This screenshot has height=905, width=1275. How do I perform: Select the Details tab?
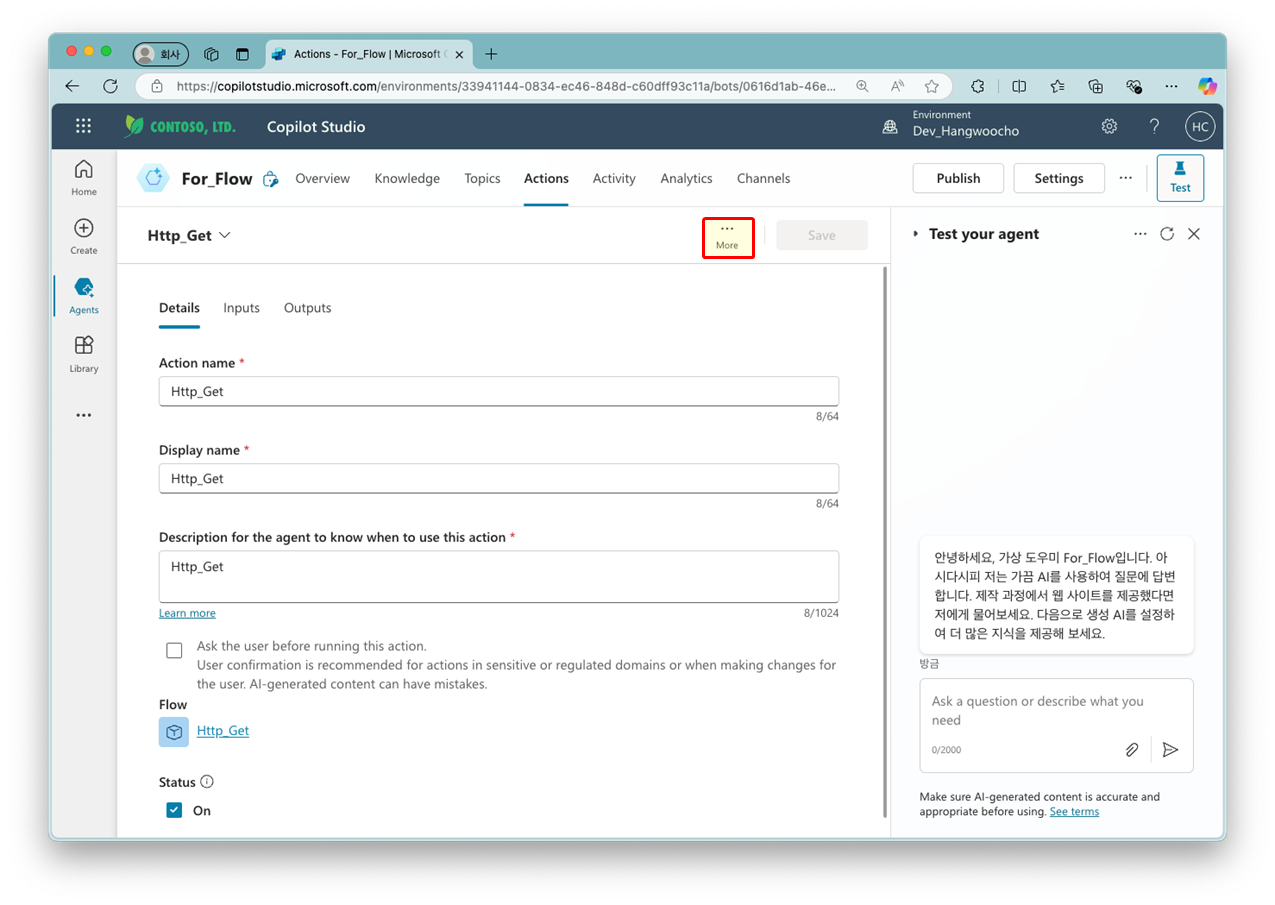(x=179, y=308)
